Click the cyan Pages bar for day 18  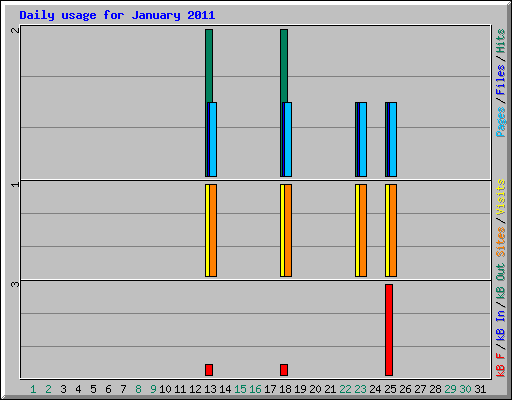(x=288, y=139)
